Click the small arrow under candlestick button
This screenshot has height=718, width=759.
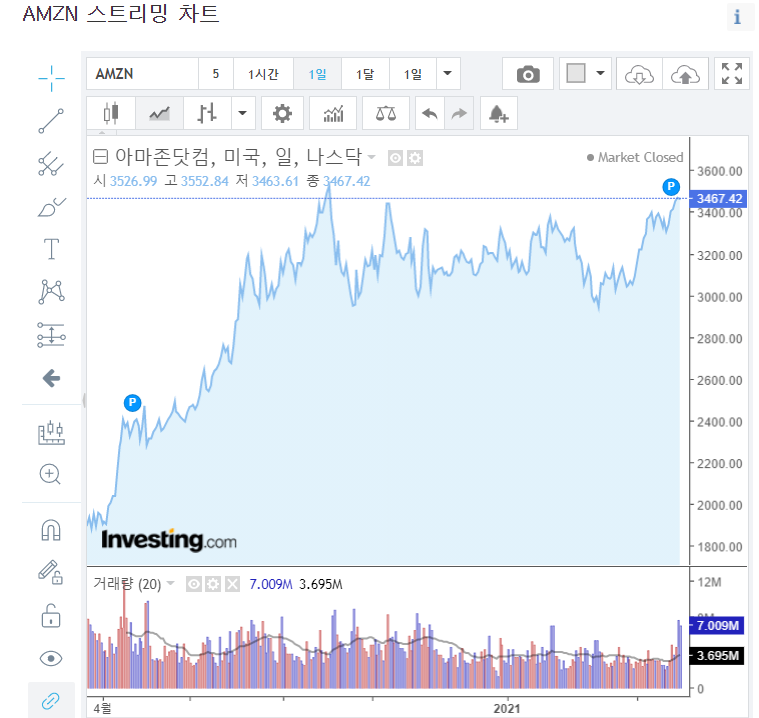point(102,132)
